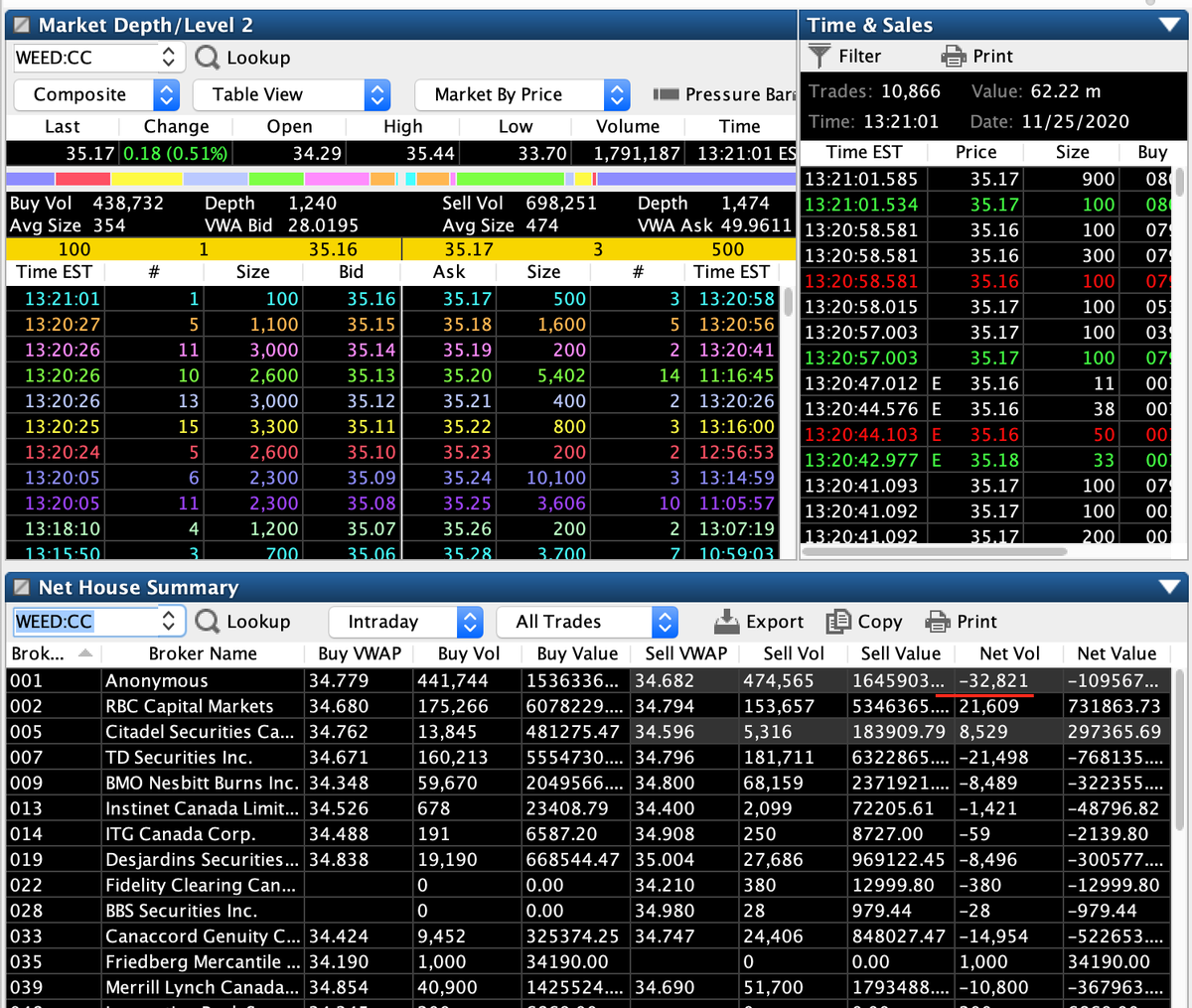This screenshot has height=1008, width=1192.
Task: Select the Citadel Securities row
Action: (x=589, y=732)
